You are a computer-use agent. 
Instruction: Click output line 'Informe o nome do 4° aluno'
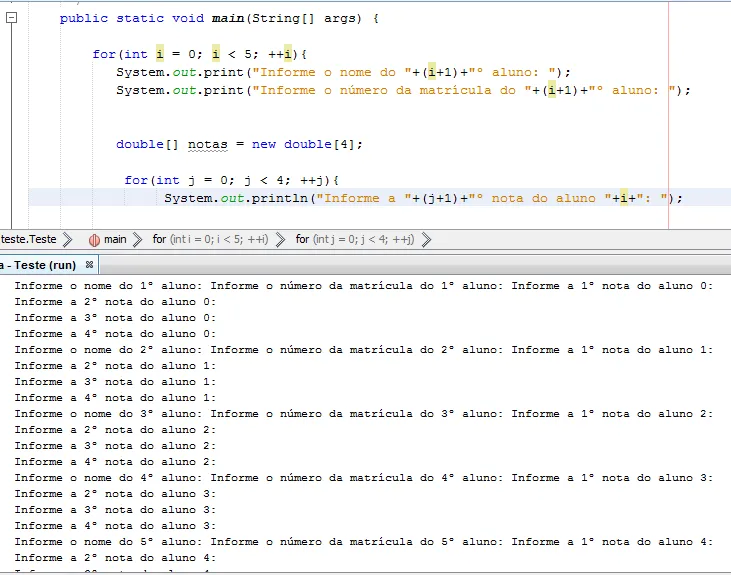pyautogui.click(x=364, y=478)
